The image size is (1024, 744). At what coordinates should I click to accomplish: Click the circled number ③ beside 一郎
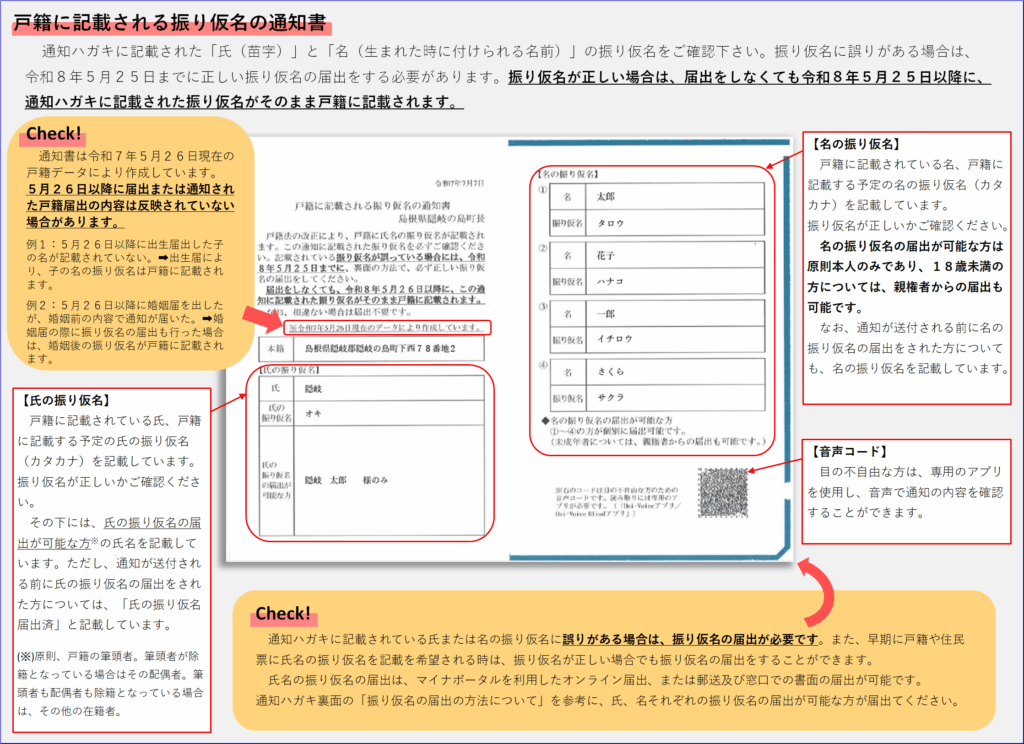click(543, 306)
